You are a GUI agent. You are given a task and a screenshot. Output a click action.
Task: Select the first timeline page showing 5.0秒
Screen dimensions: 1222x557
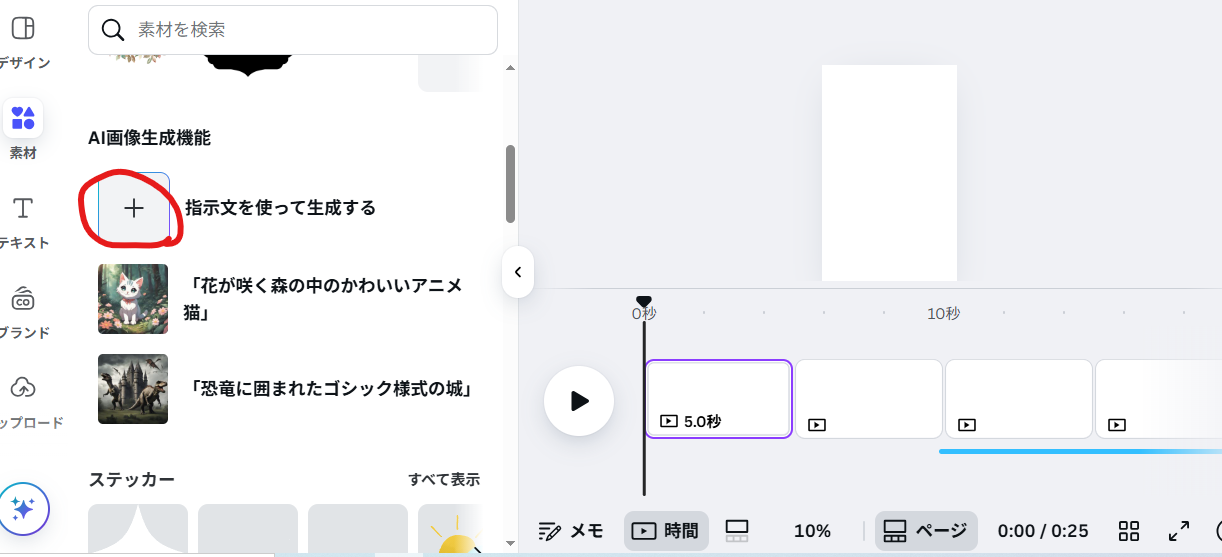tap(719, 399)
